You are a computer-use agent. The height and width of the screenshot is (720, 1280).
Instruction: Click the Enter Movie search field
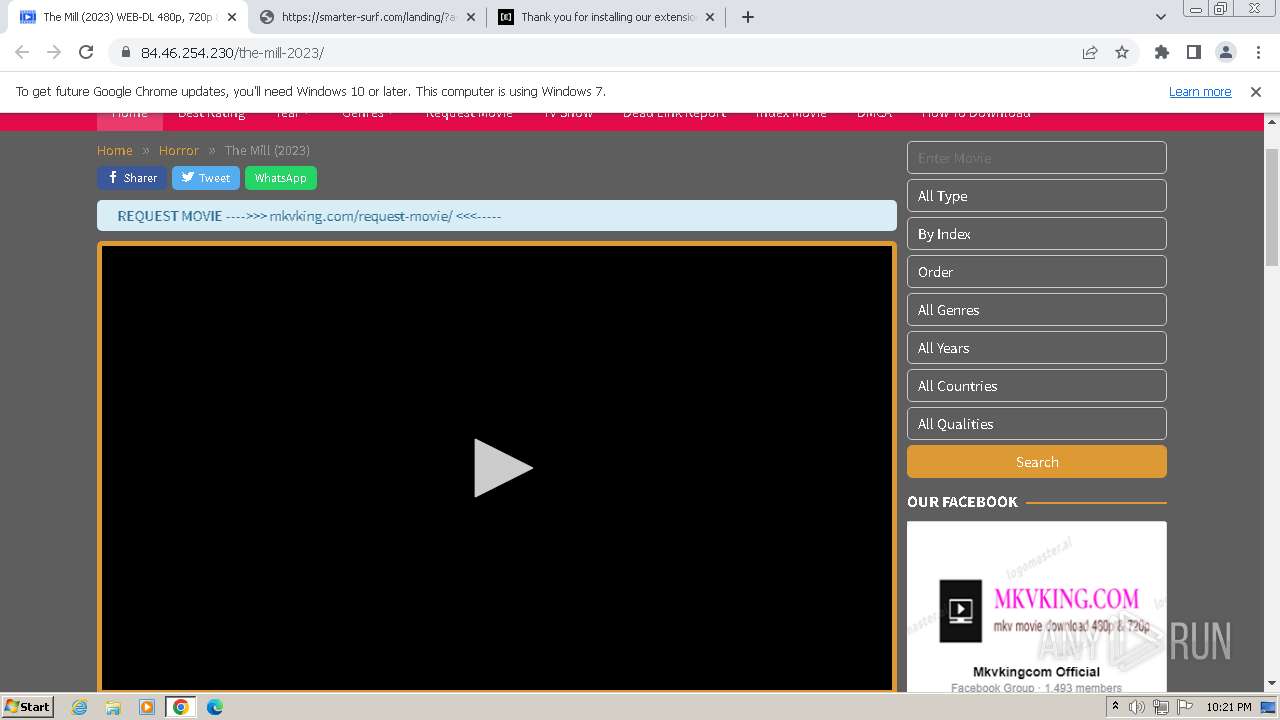click(x=1037, y=158)
